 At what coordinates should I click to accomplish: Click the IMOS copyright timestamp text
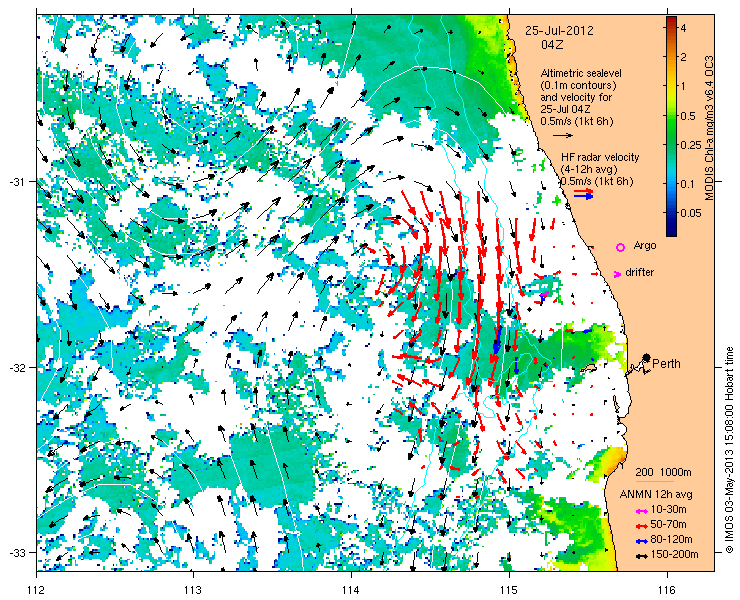pos(729,450)
